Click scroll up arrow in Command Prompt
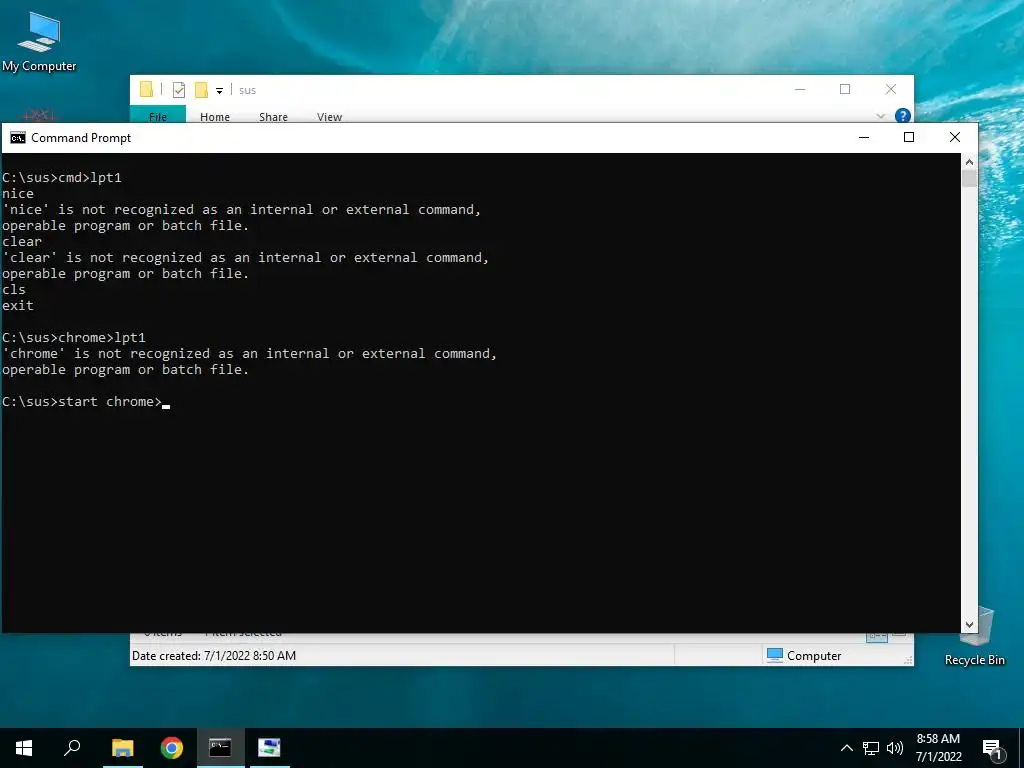 (969, 161)
